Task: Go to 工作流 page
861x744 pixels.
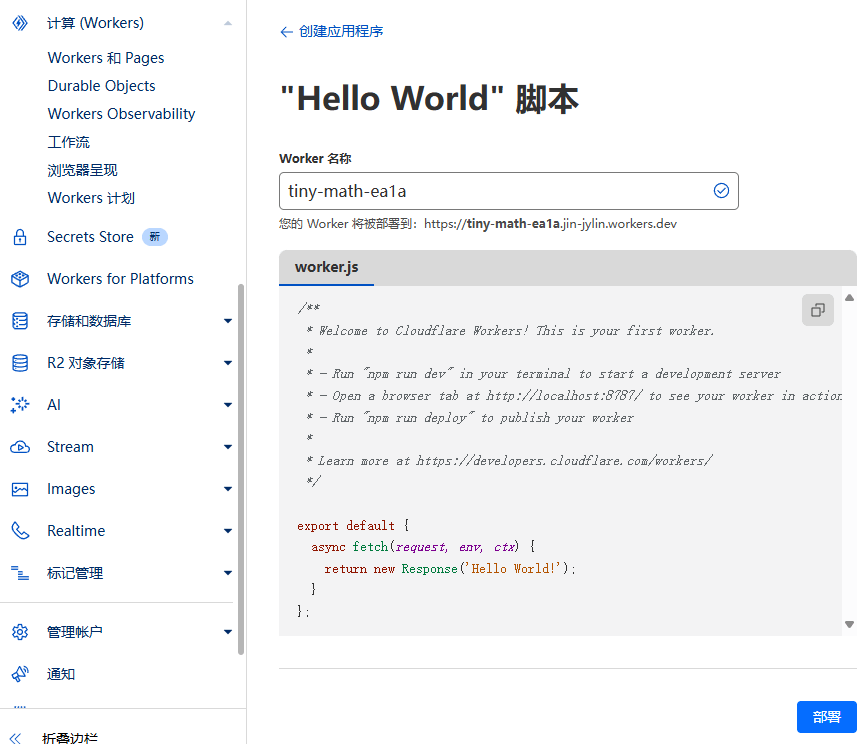Action: (69, 142)
